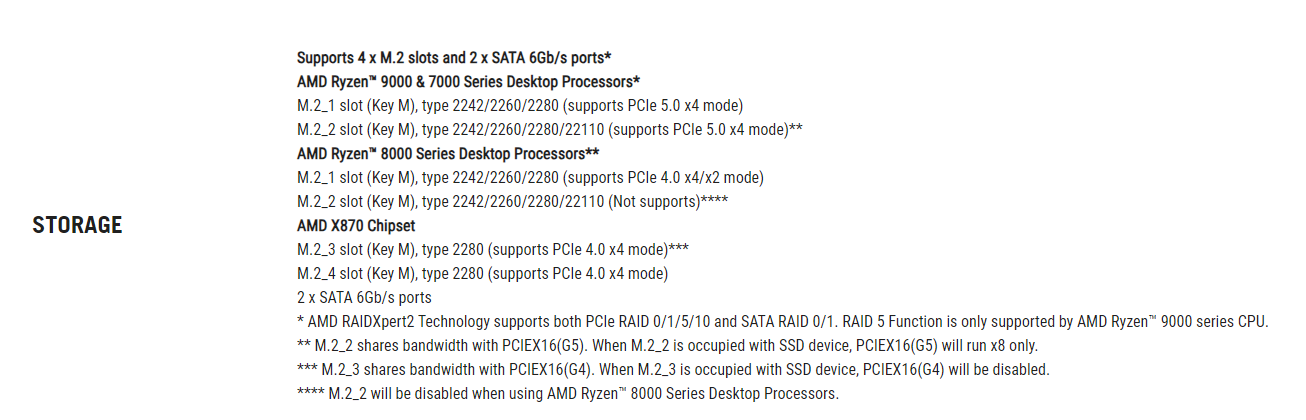Click the footnote about M.2_2 sharing PCIEX16(G5)

(668, 345)
